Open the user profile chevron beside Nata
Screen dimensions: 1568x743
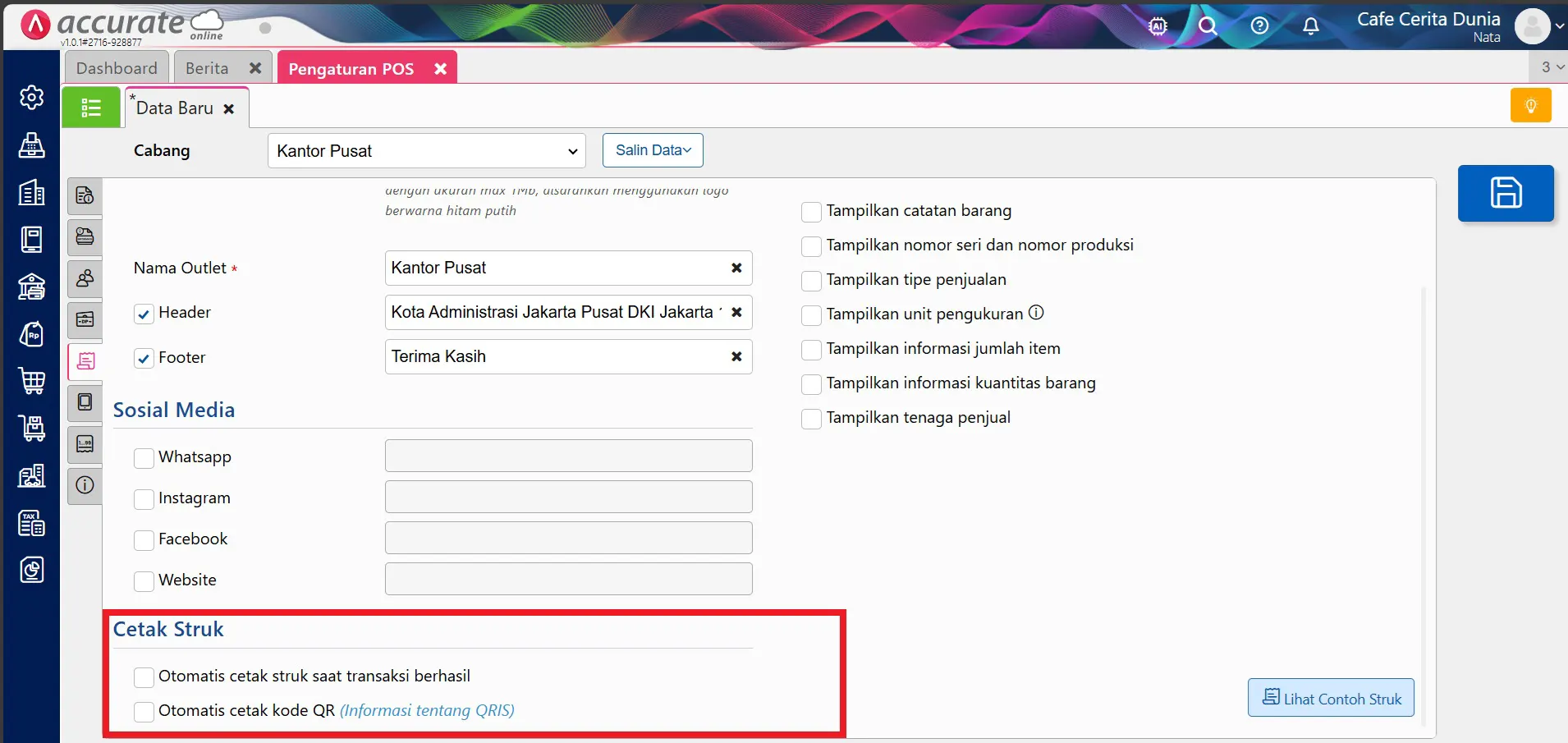click(x=1559, y=26)
